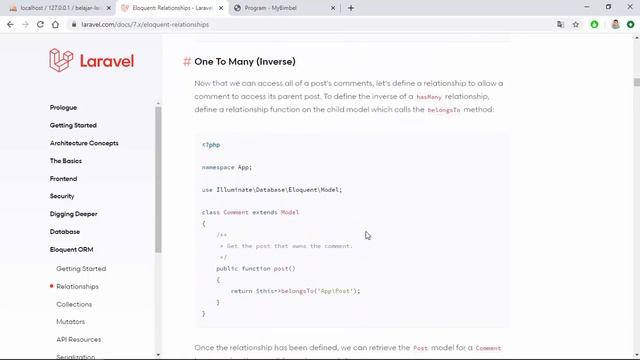Open the Collections docs link
This screenshot has height=360, width=640.
point(74,304)
